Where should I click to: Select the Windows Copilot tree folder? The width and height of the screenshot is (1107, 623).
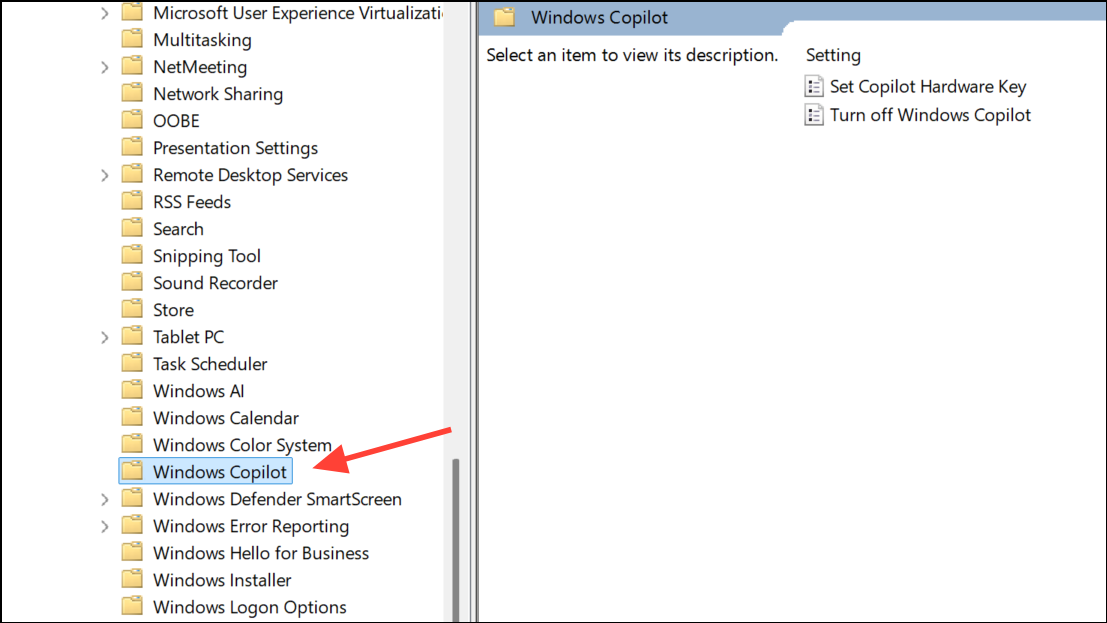coord(219,472)
